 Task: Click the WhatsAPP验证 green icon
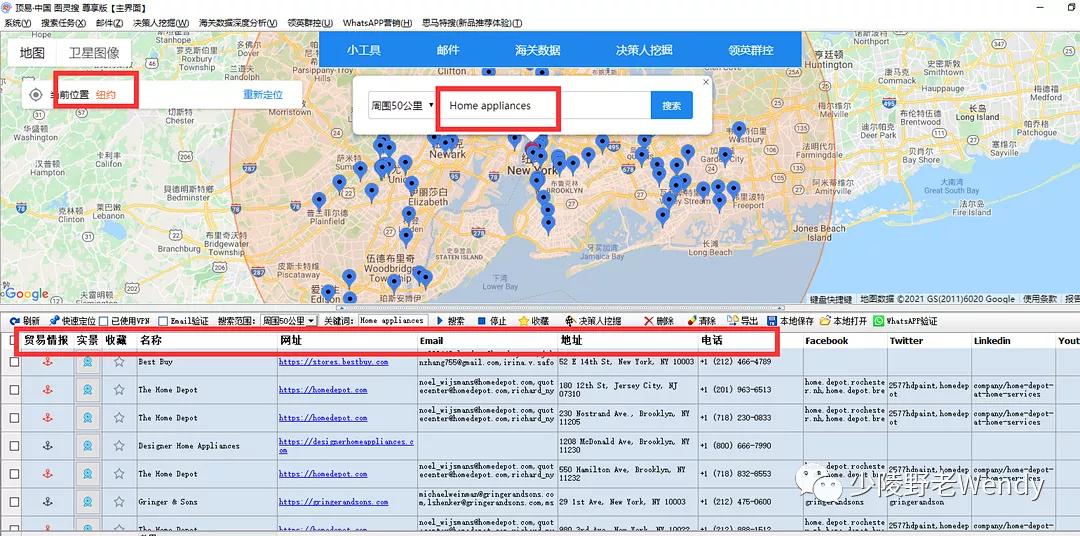878,321
